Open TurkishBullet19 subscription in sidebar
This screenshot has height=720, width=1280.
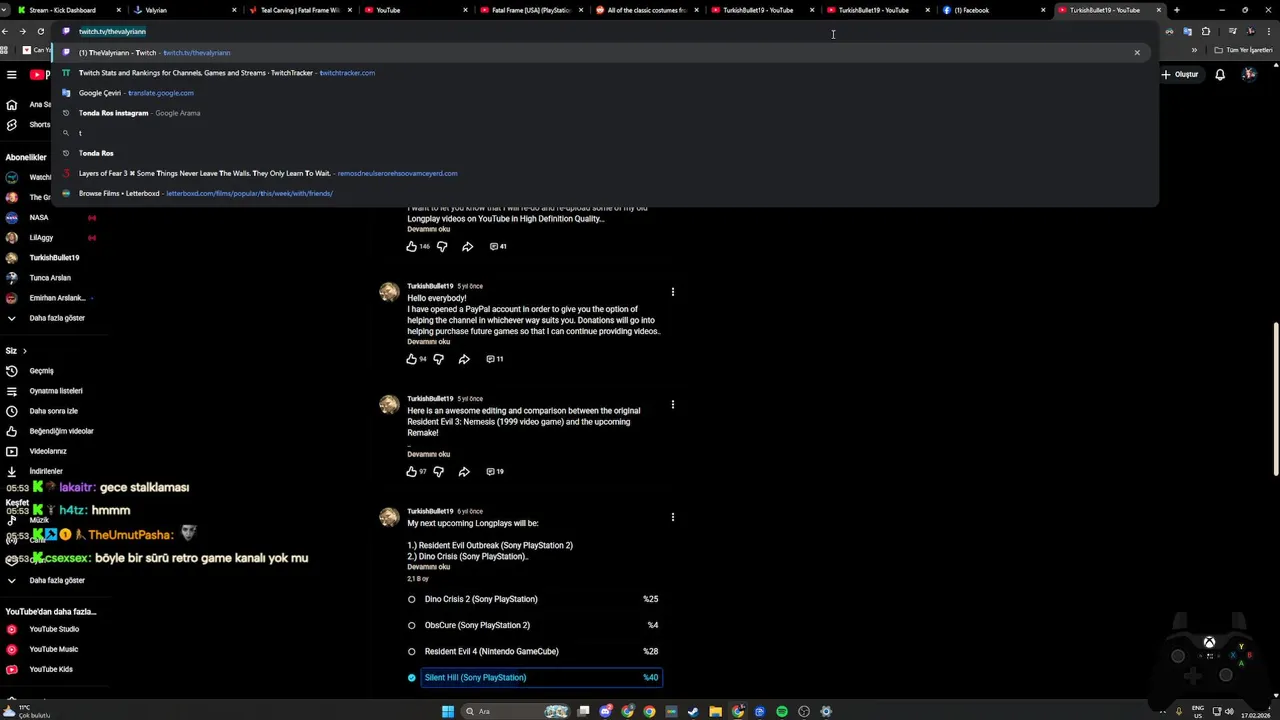[42, 258]
